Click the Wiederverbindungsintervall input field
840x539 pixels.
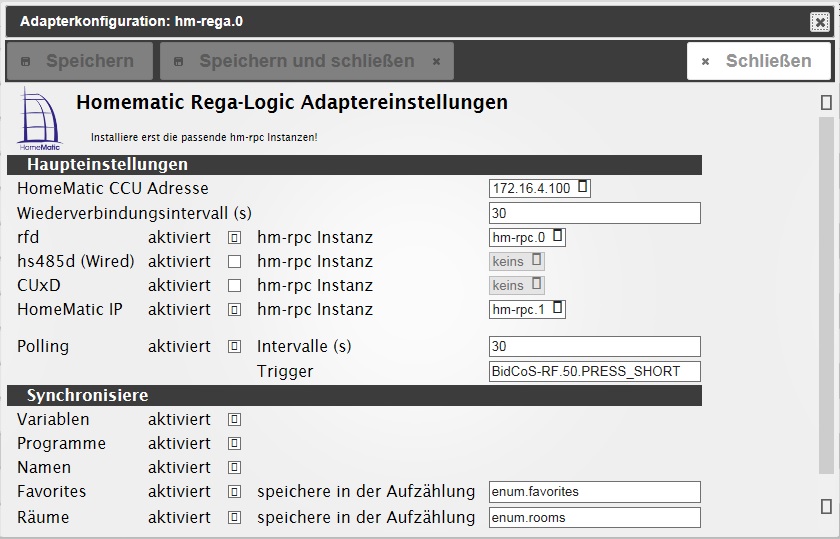(594, 213)
